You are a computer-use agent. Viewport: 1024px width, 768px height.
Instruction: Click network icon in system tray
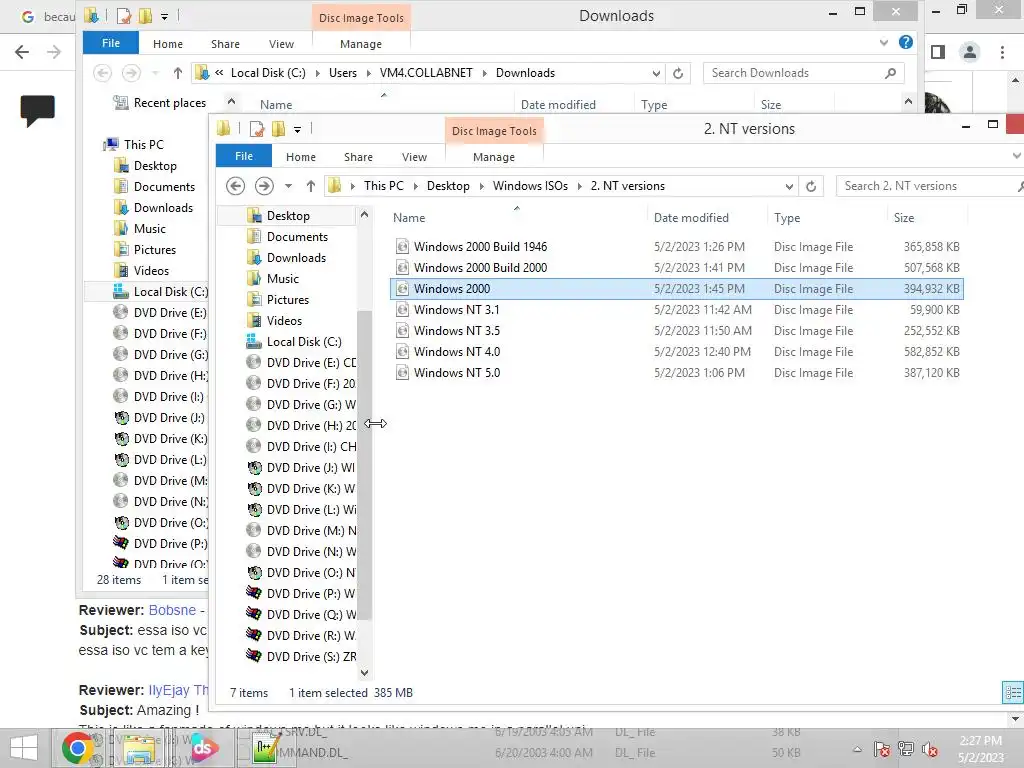906,749
